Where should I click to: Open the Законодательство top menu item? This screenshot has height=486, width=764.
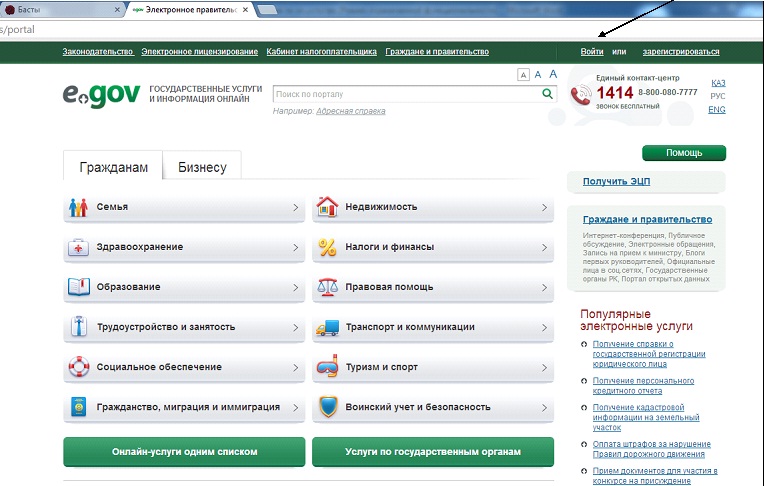97,51
